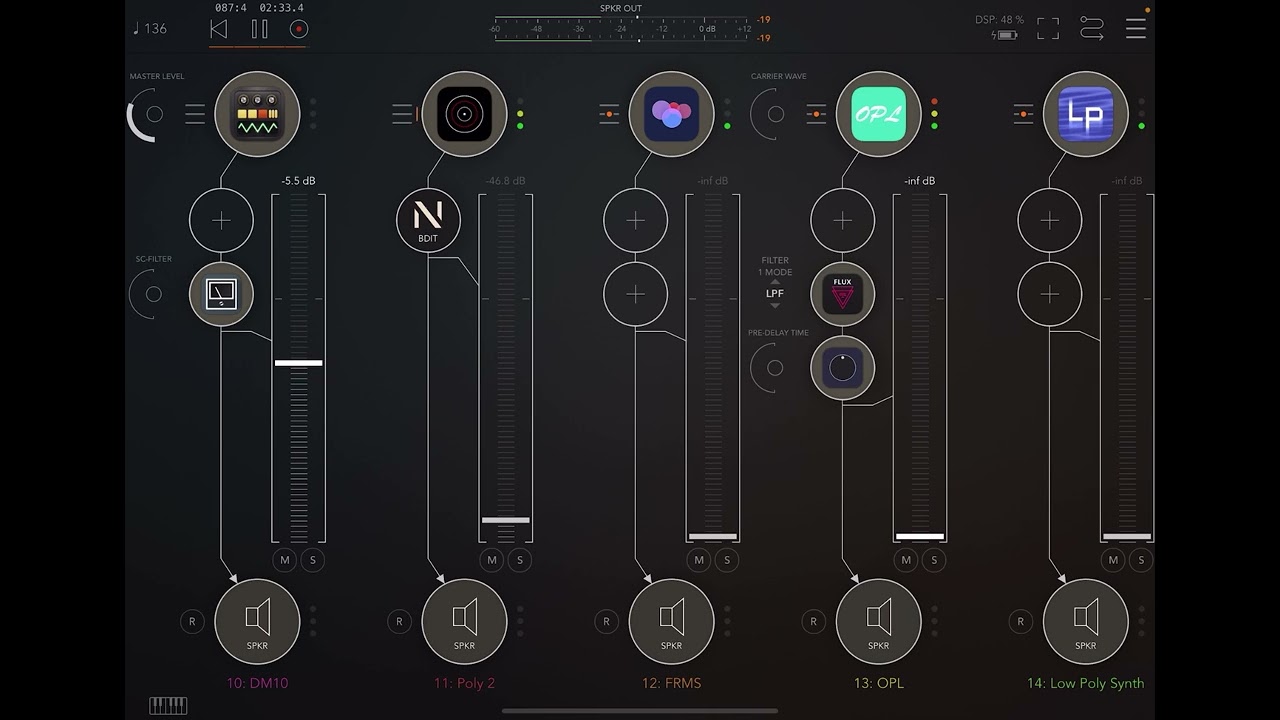Toggle R button on Poly 2 output
The image size is (1280, 720).
pos(399,621)
